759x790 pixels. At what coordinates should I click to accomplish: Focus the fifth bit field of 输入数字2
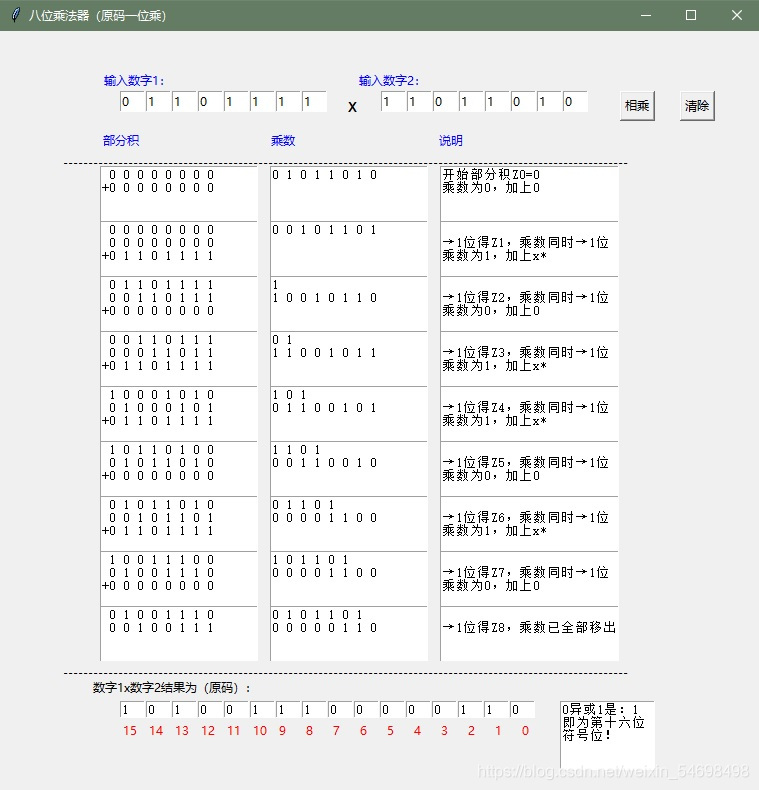(x=497, y=102)
